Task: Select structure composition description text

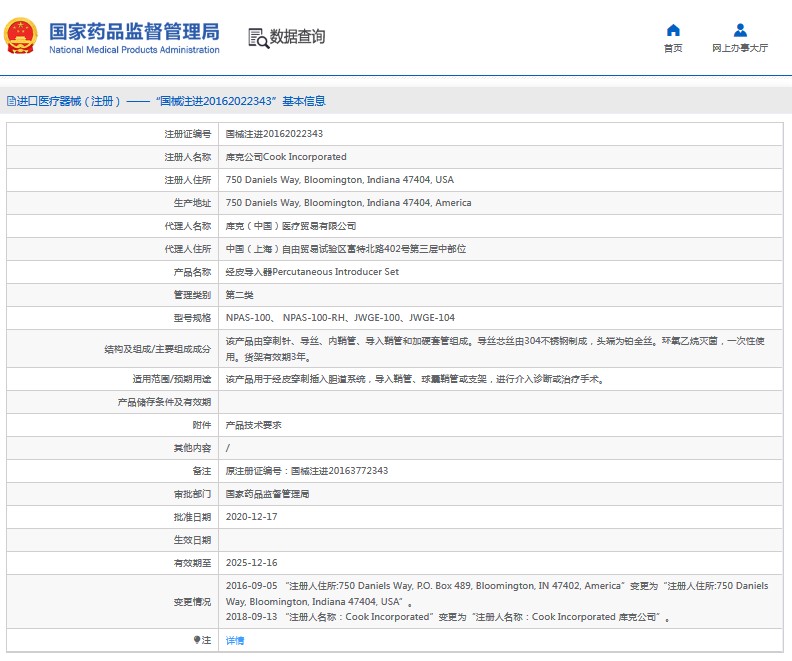Action: (x=495, y=349)
